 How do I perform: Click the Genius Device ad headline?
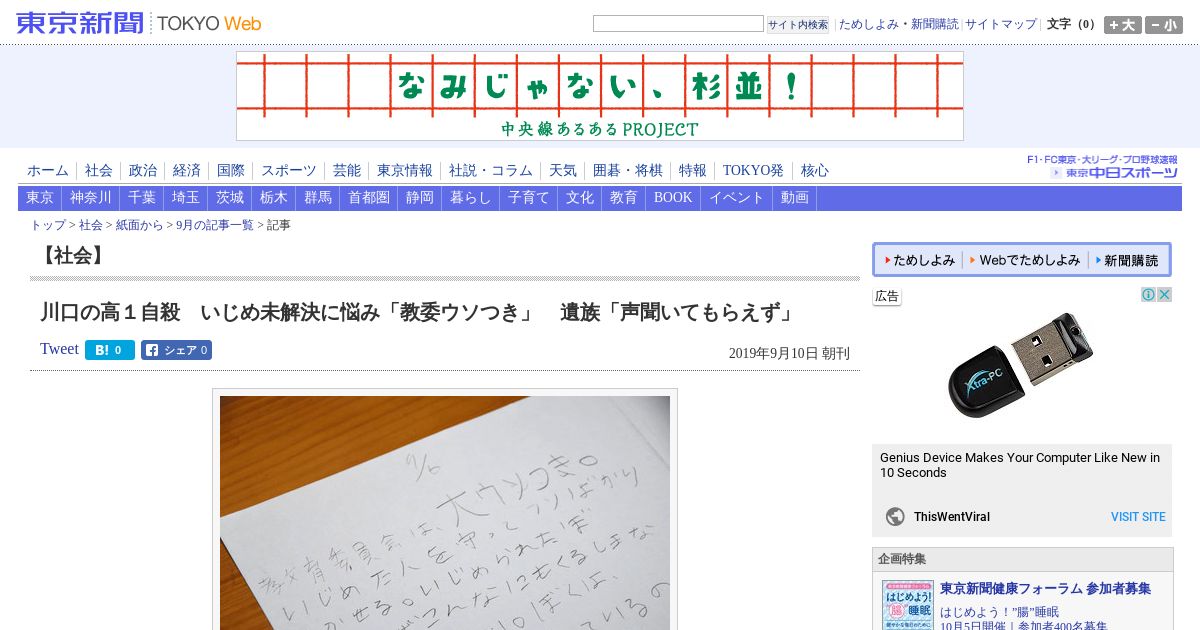pos(1020,465)
